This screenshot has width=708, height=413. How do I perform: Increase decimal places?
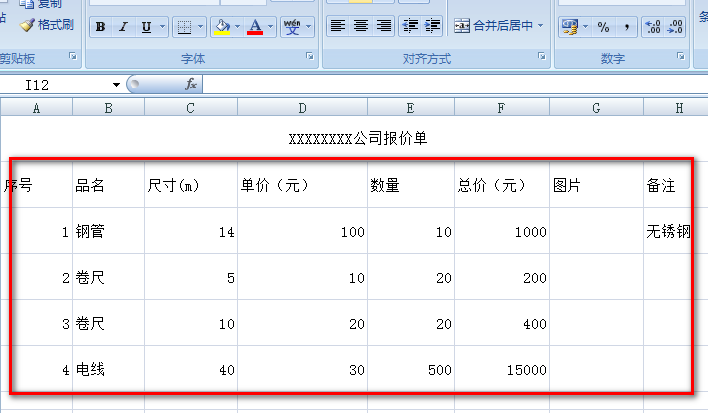point(653,27)
